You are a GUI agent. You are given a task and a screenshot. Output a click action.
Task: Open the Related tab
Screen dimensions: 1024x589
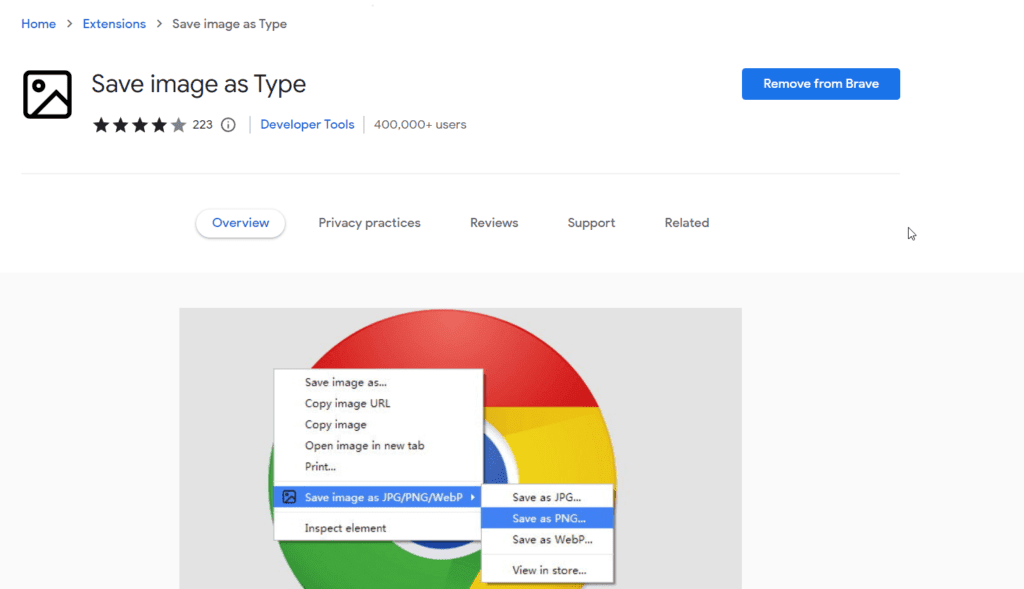click(x=686, y=223)
